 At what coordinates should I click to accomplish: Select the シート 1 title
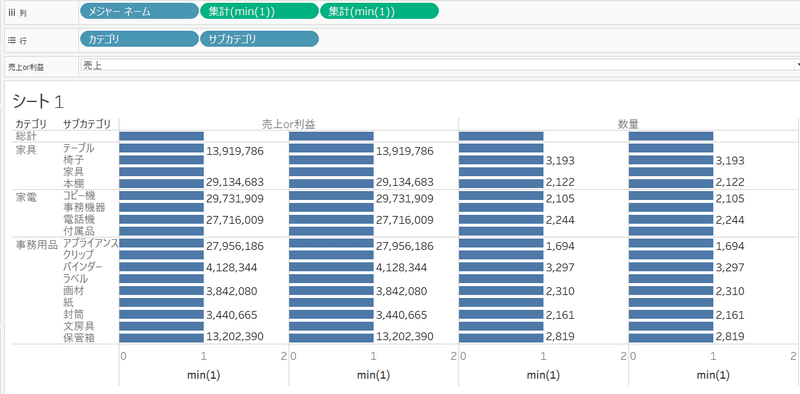click(x=38, y=101)
